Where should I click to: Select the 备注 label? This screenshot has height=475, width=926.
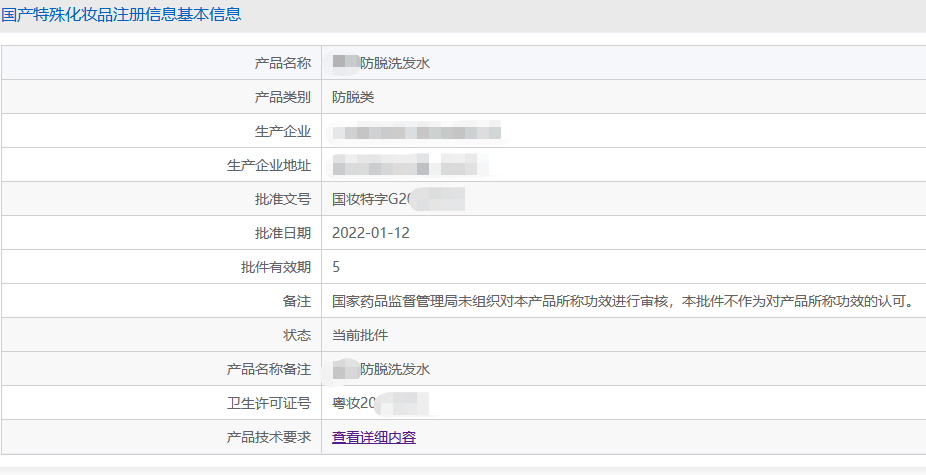click(296, 301)
